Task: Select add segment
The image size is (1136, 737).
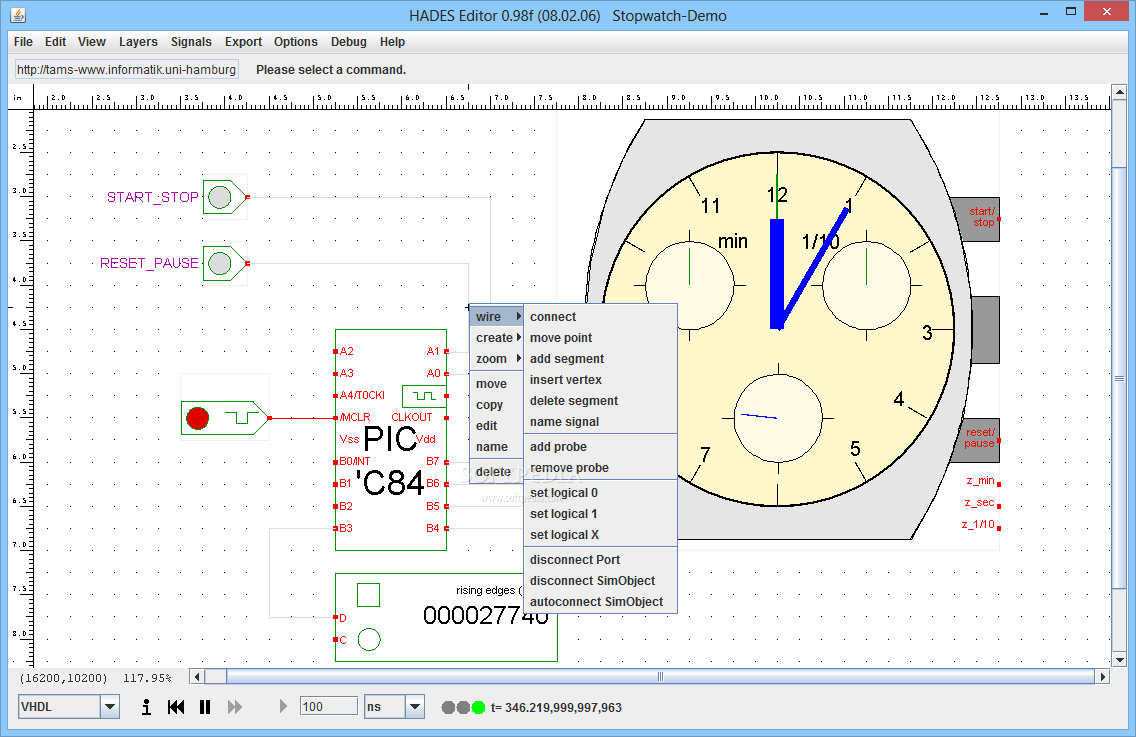Action: [600, 359]
